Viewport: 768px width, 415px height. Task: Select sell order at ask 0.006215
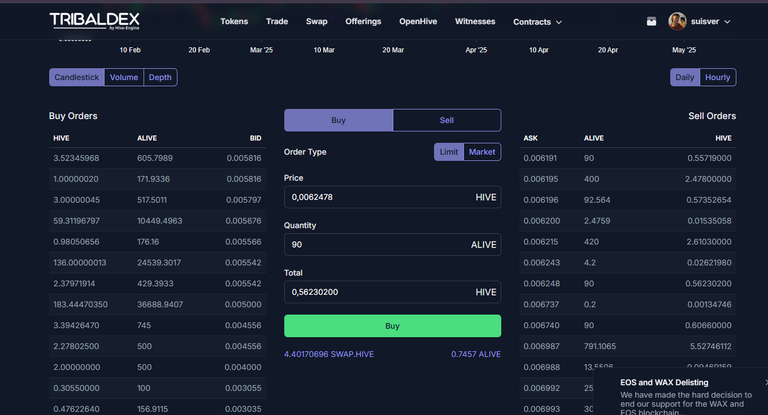pyautogui.click(x=627, y=242)
